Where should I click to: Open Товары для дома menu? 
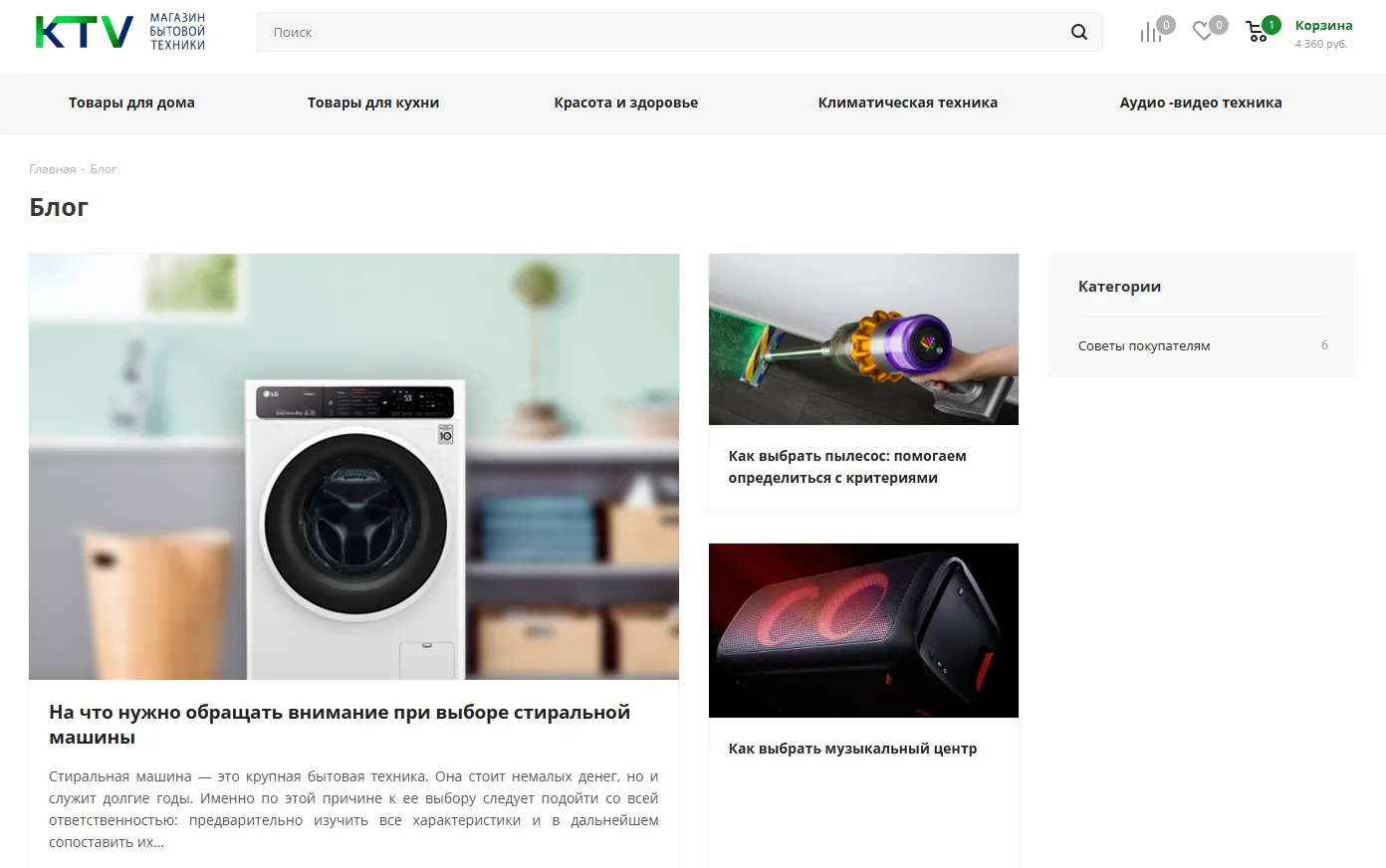131,103
